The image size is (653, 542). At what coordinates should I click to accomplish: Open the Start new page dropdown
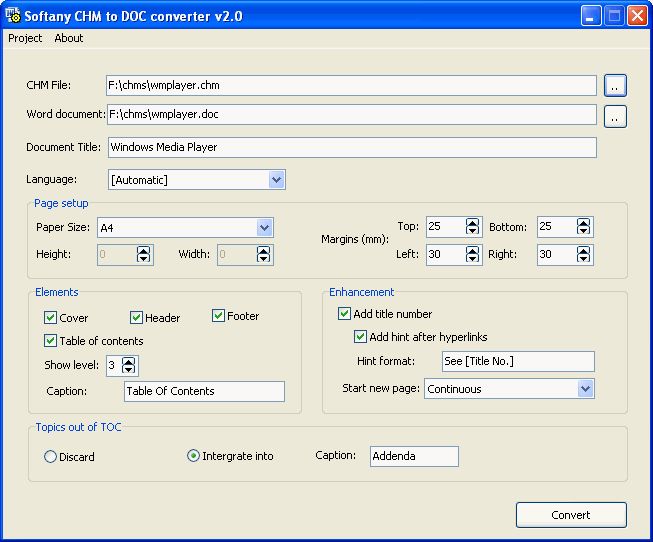click(585, 389)
